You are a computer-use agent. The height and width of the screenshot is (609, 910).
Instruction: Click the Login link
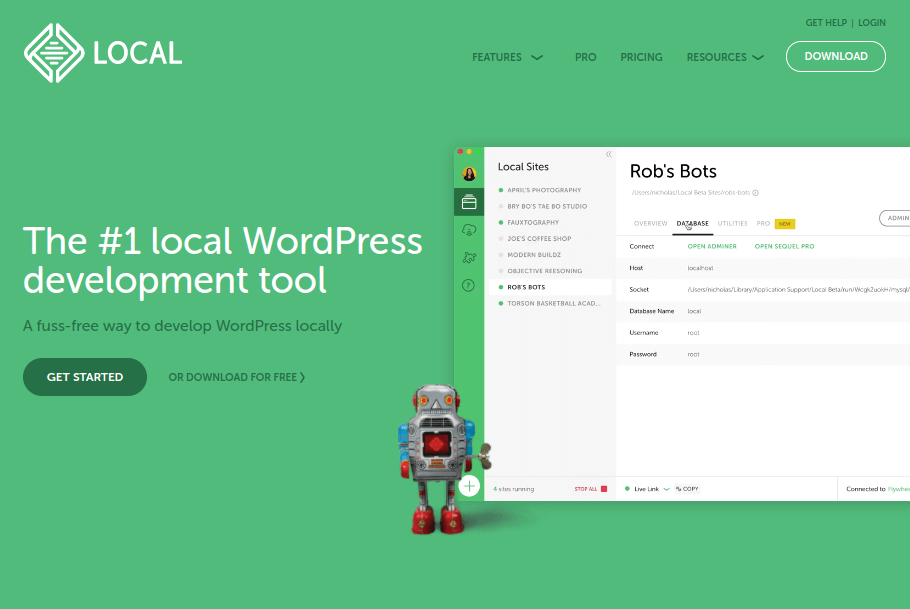tap(871, 23)
